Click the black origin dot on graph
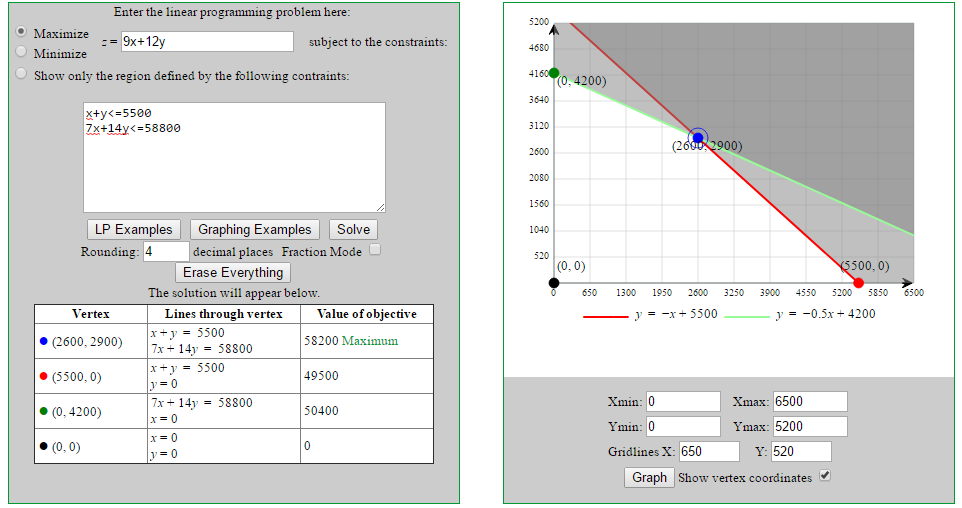The height and width of the screenshot is (508, 962). tap(554, 282)
